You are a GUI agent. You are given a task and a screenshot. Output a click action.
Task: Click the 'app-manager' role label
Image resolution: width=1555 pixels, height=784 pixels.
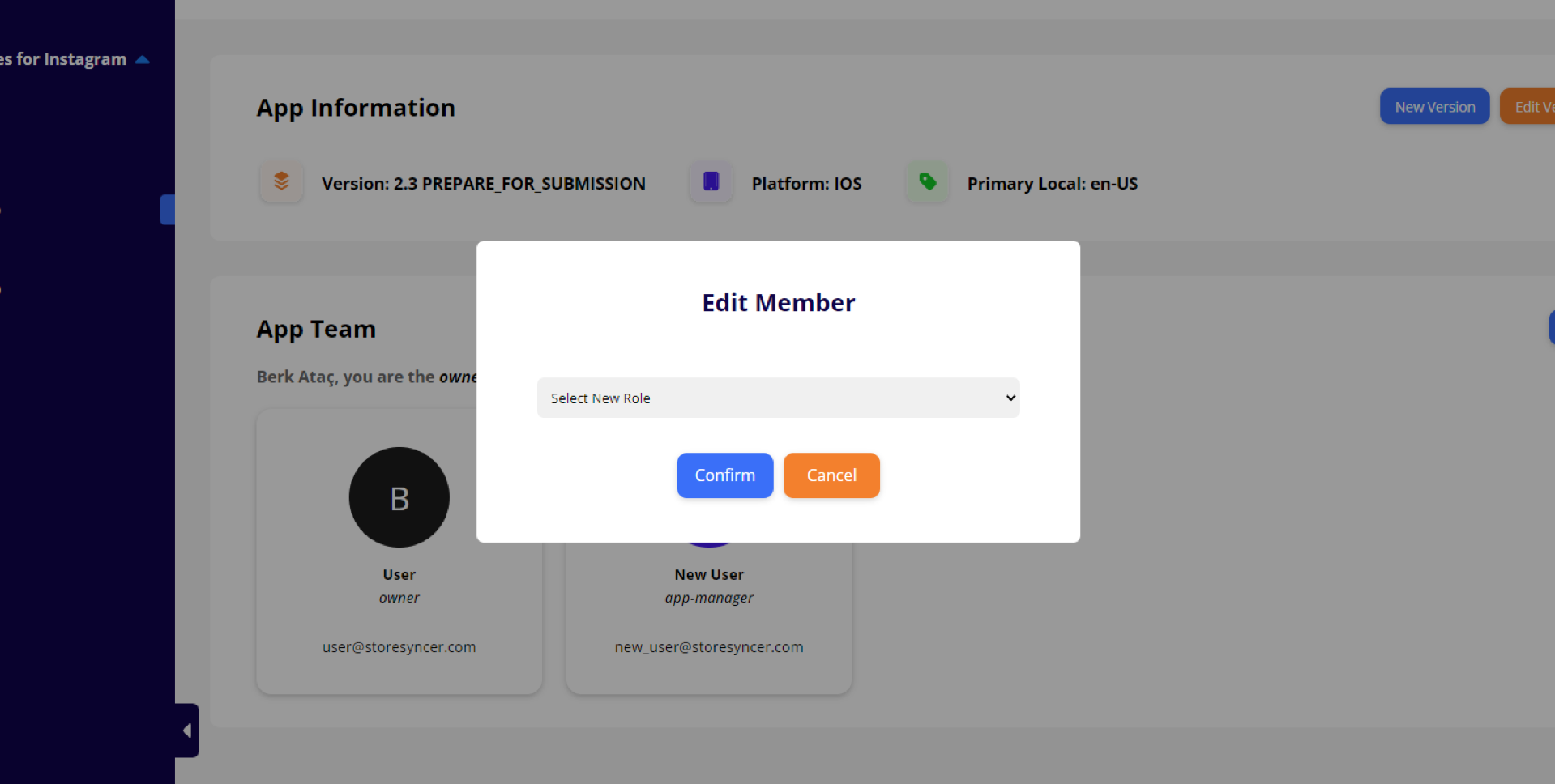(x=708, y=598)
